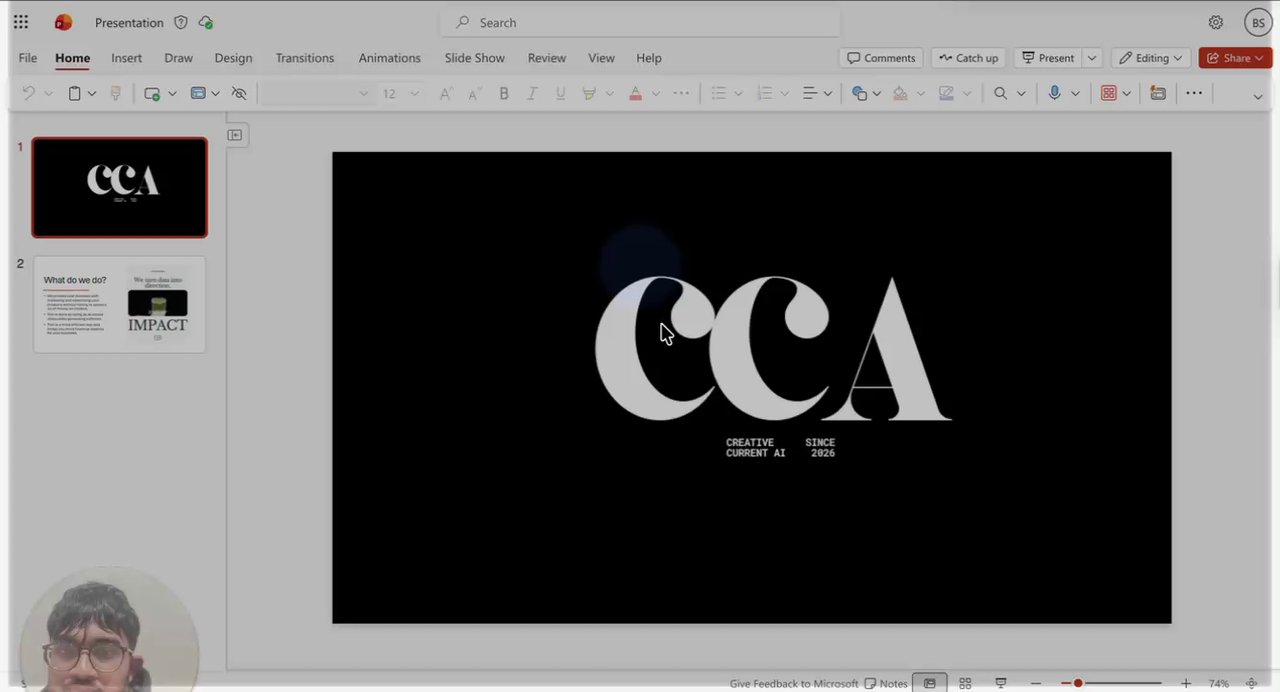The width and height of the screenshot is (1280, 692).
Task: Expand the Present dropdown arrow
Action: [x=1092, y=58]
